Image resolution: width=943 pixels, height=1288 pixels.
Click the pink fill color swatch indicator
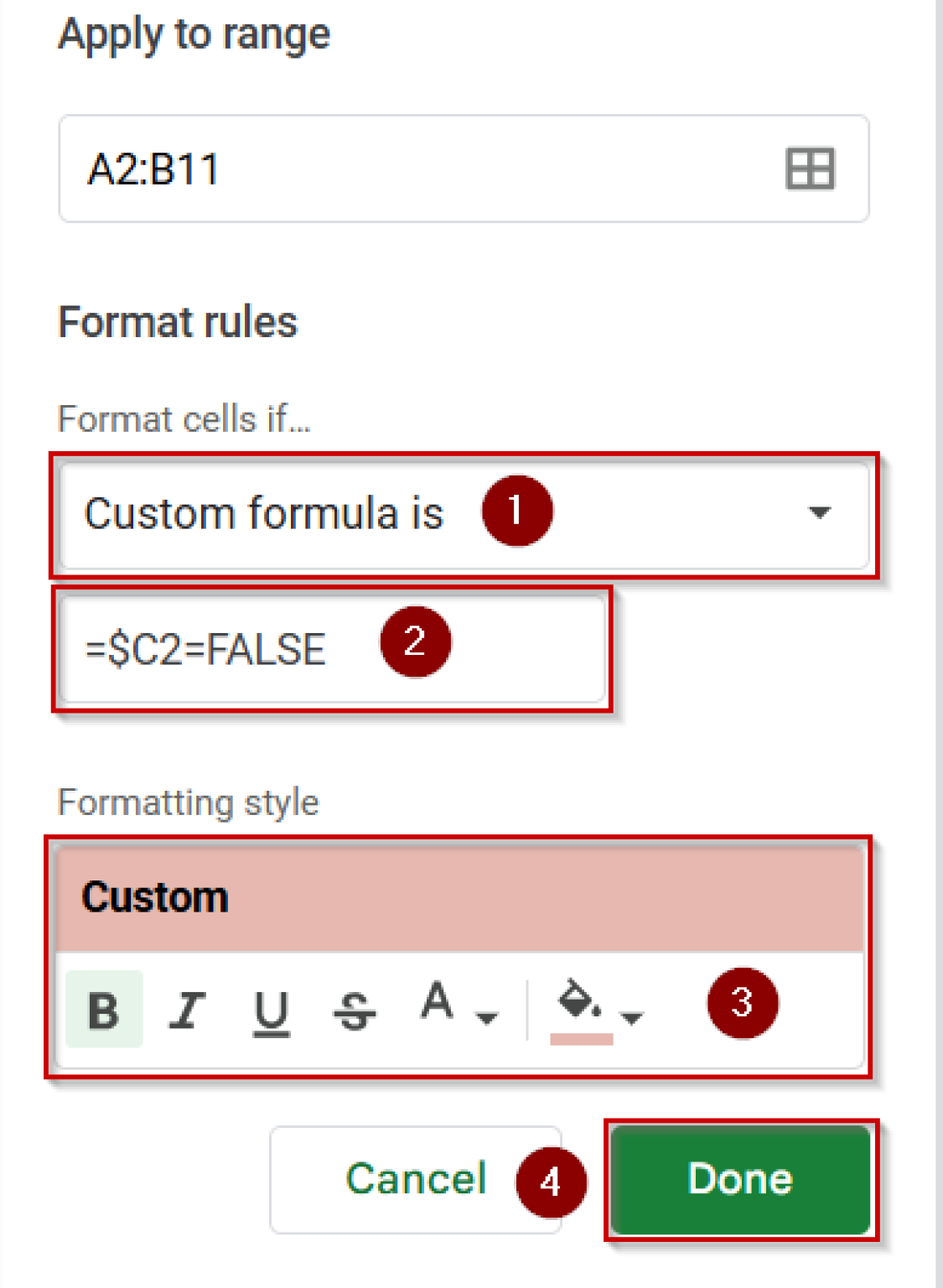583,1040
